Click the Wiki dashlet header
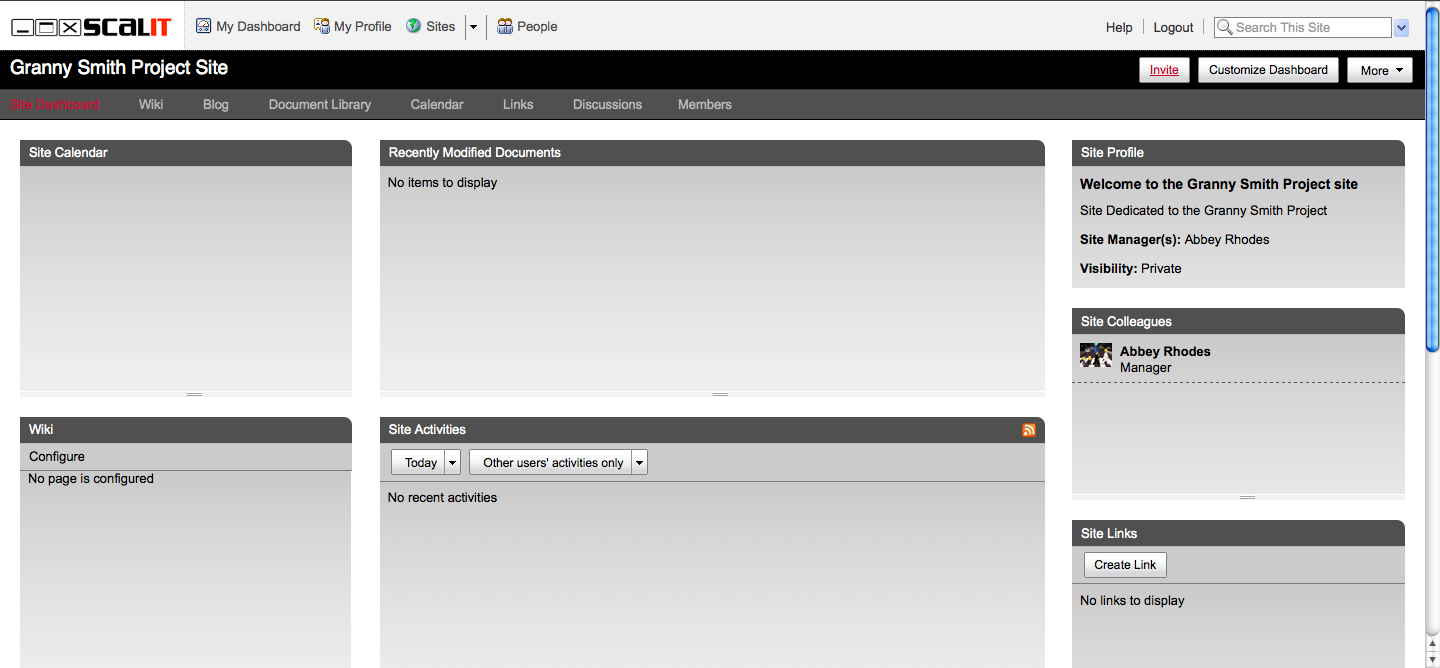Image resolution: width=1440 pixels, height=668 pixels. pos(186,430)
